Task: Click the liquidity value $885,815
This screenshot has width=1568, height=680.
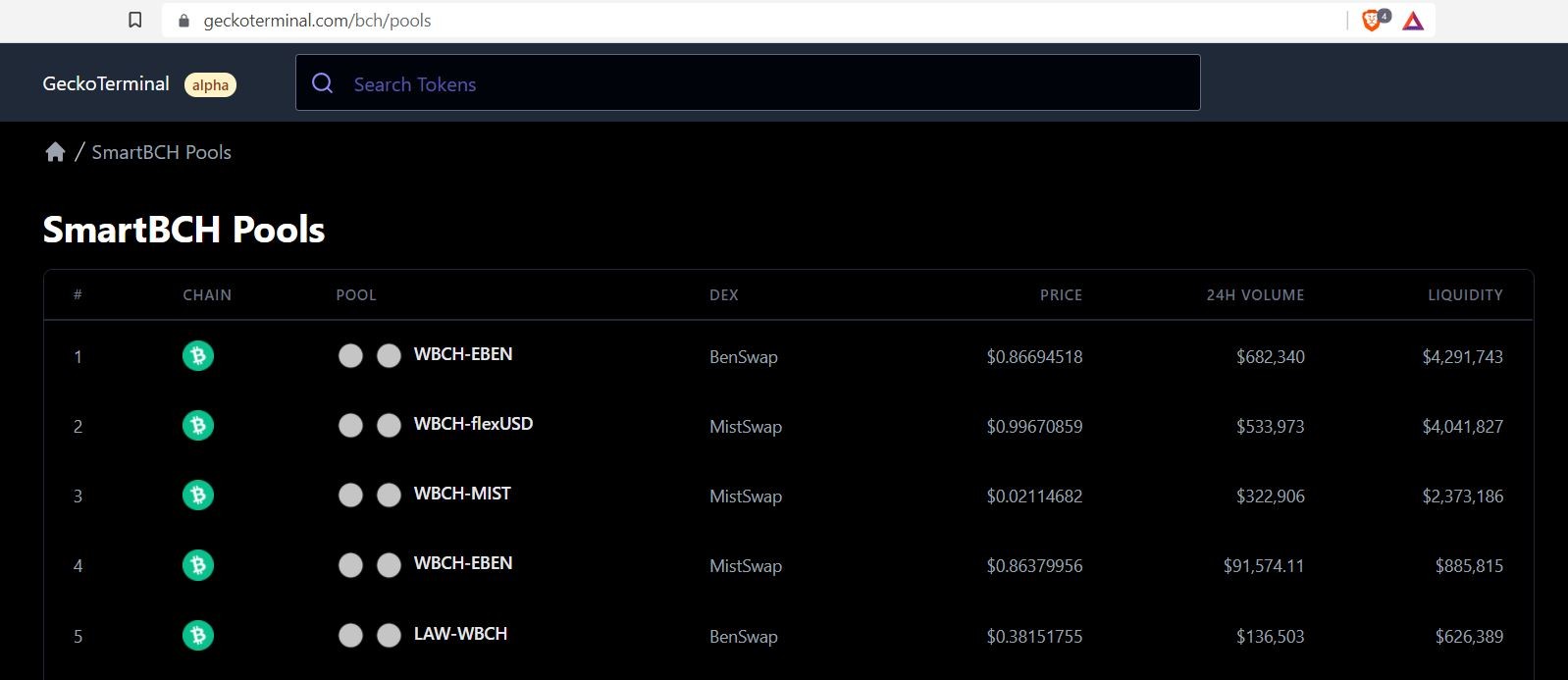Action: tap(1469, 566)
